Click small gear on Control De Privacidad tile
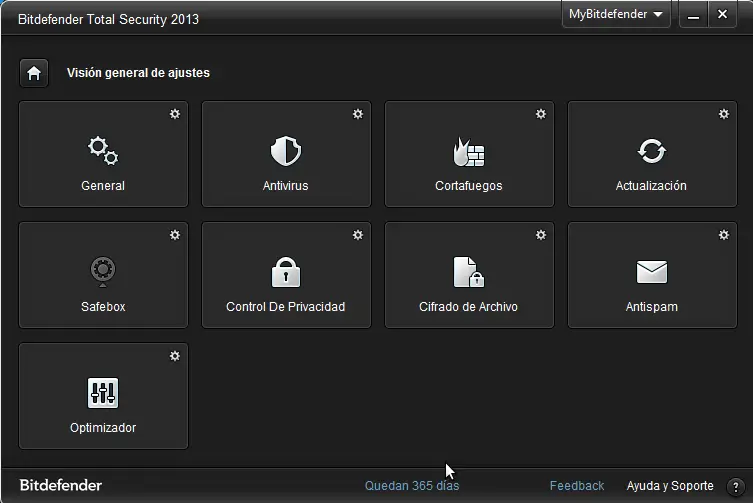This screenshot has height=503, width=753. point(358,235)
